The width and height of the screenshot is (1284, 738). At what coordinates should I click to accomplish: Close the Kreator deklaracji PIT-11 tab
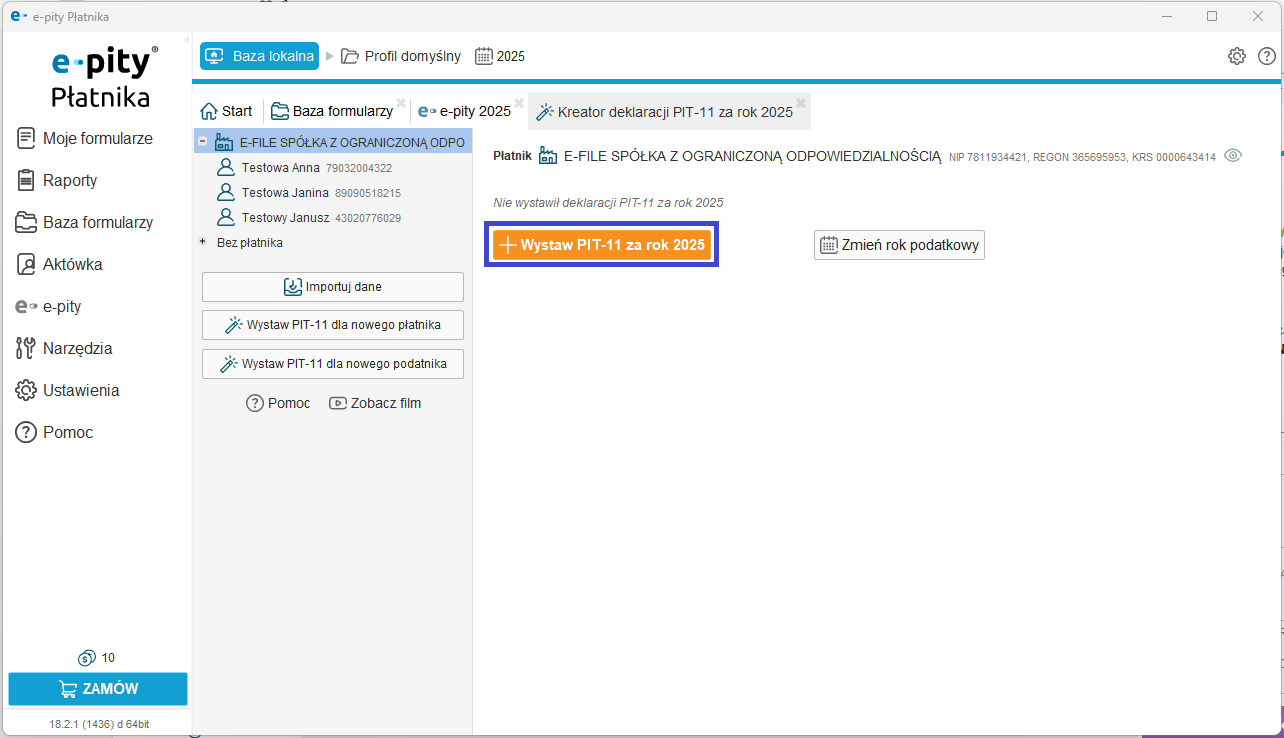tap(801, 103)
